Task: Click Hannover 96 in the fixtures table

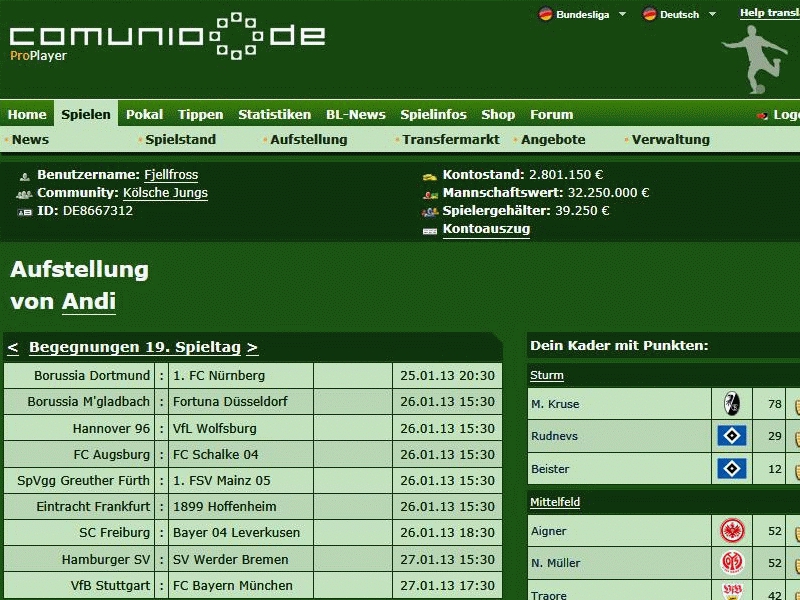Action: click(111, 429)
